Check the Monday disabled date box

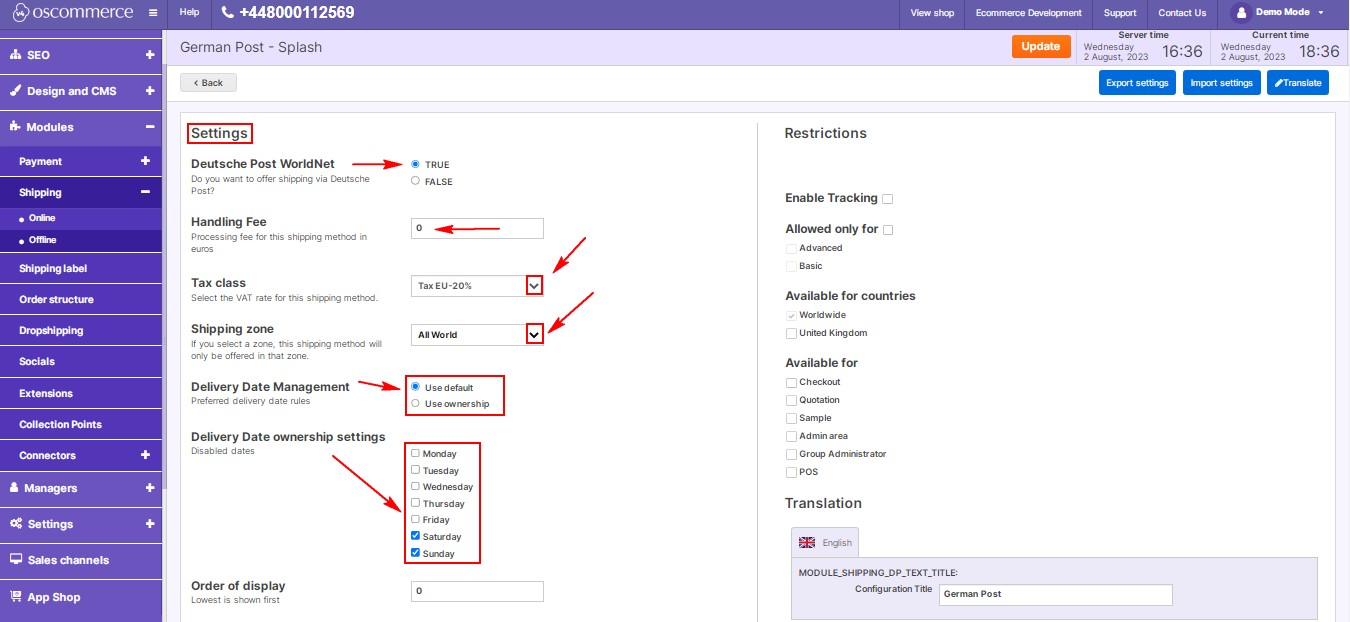[x=415, y=453]
